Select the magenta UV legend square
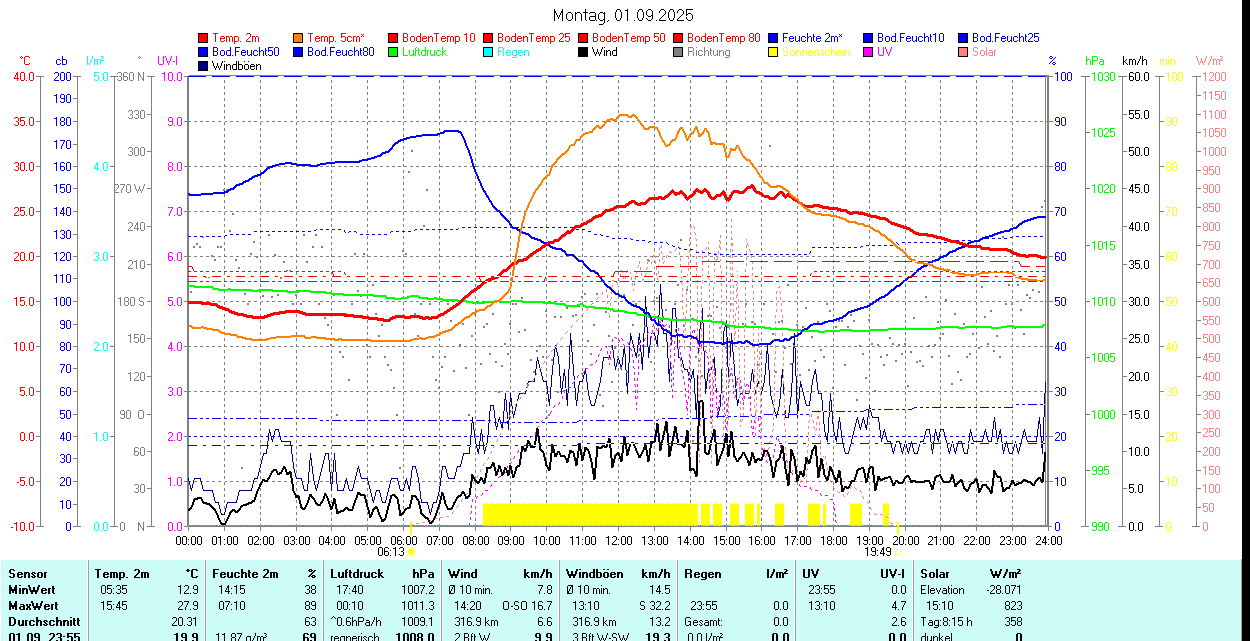 point(869,52)
